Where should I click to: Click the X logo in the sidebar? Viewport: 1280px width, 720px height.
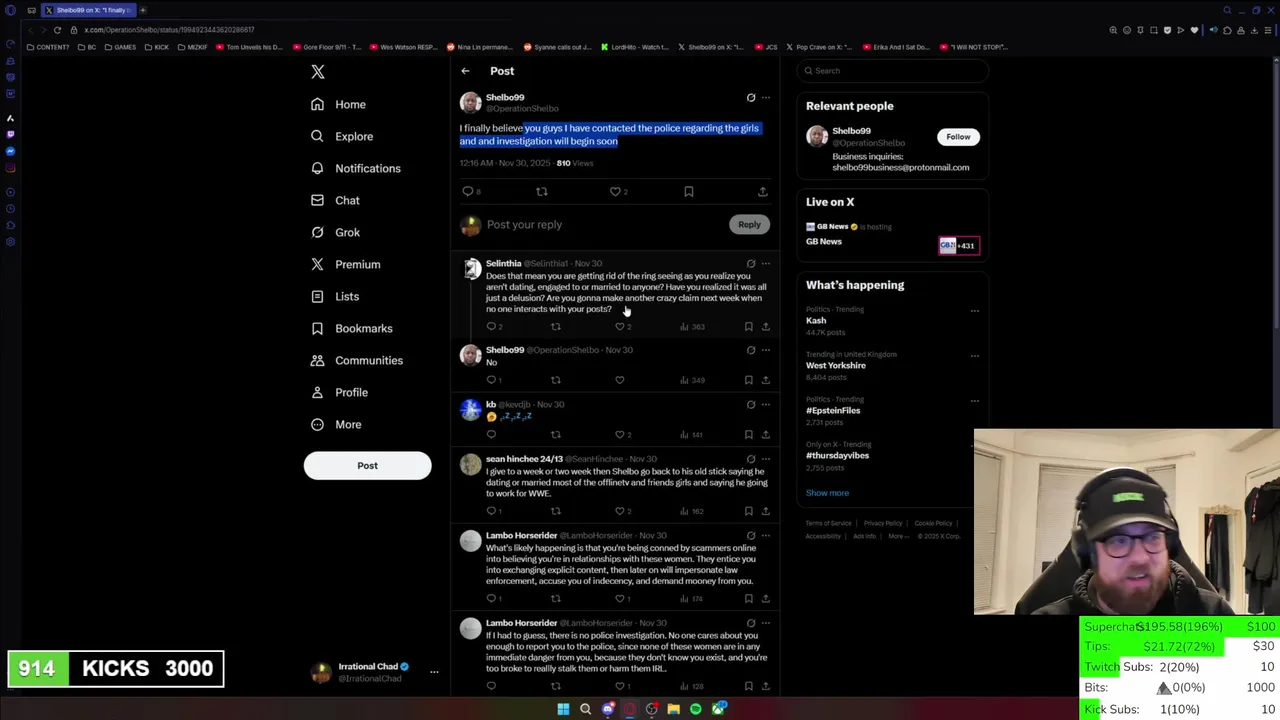[x=318, y=72]
